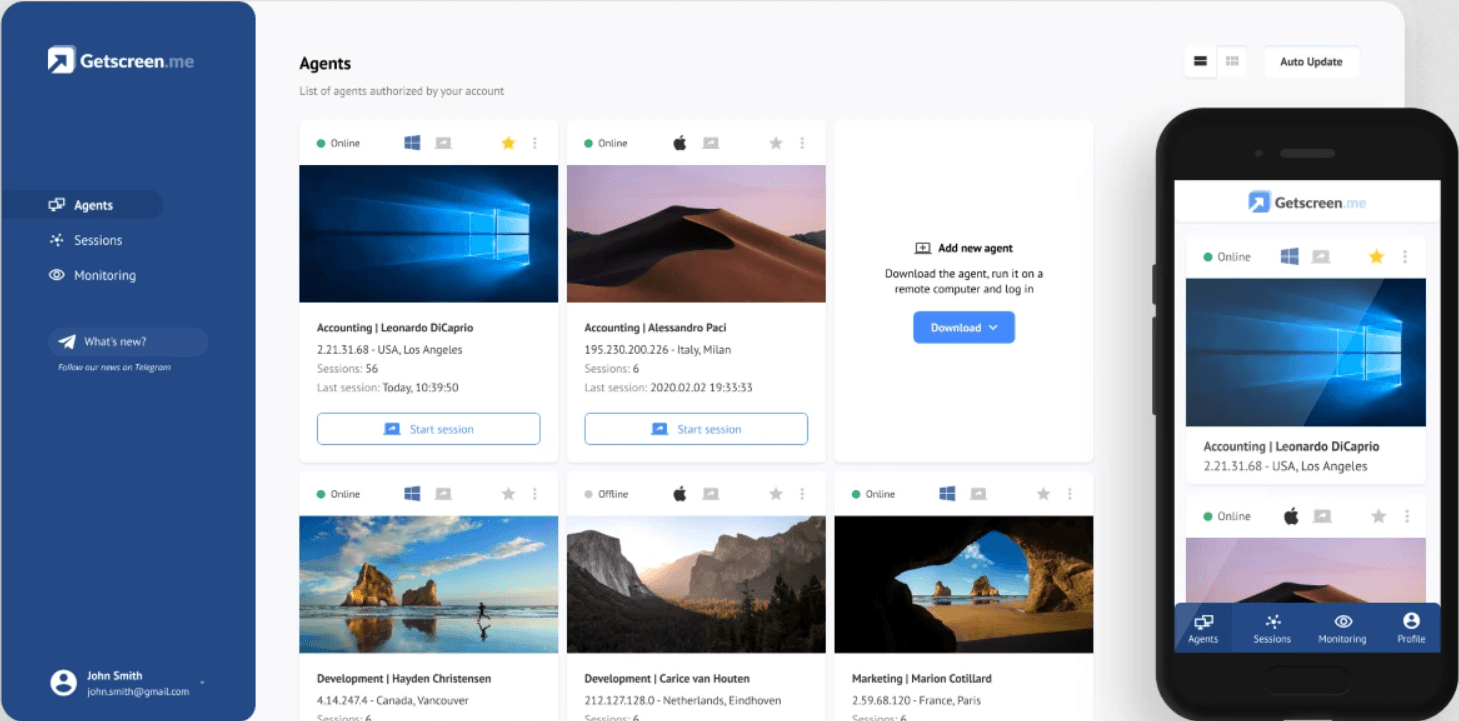The width and height of the screenshot is (1459, 721).
Task: Click the Add new agent icon
Action: tap(923, 248)
